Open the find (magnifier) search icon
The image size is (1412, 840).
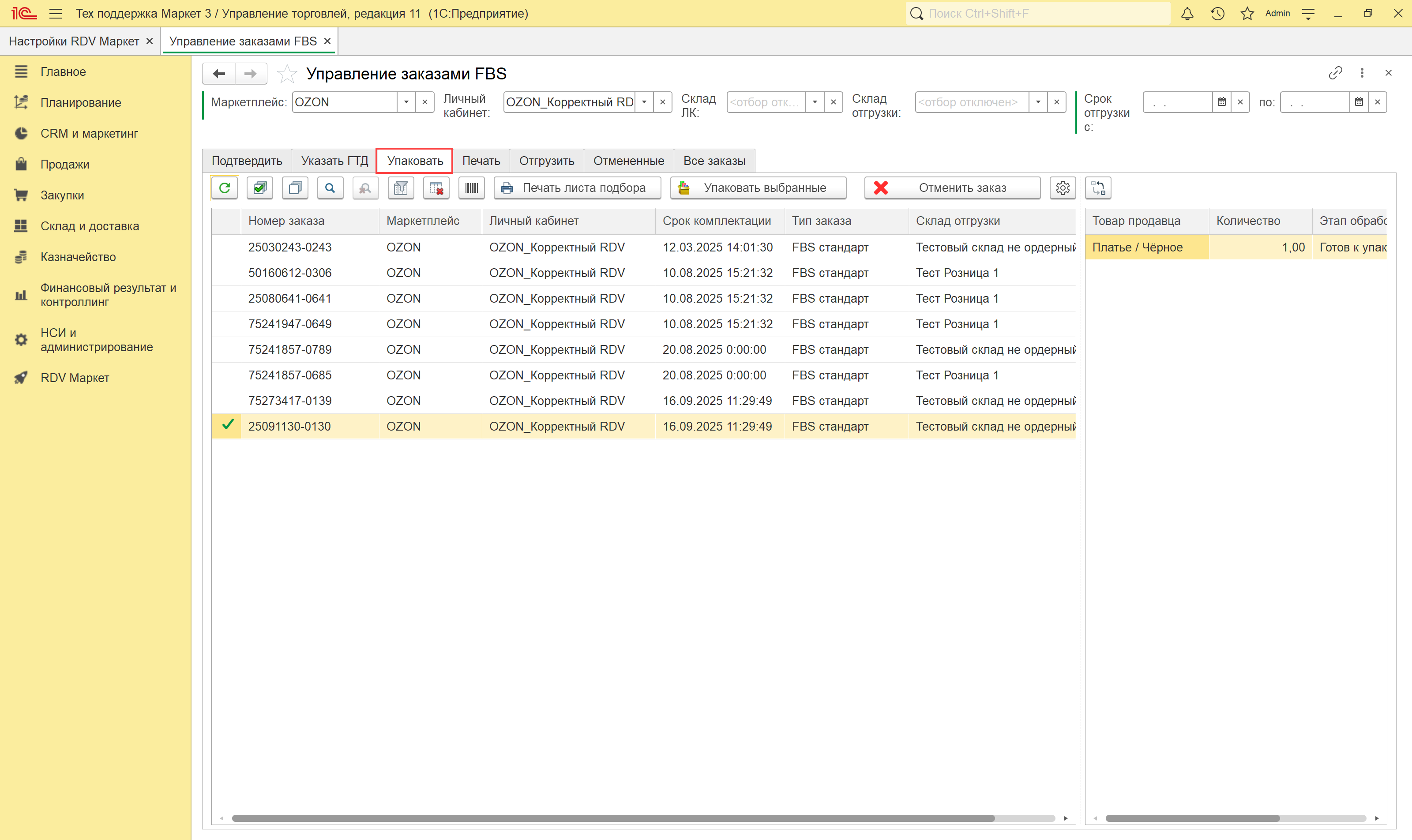point(330,188)
